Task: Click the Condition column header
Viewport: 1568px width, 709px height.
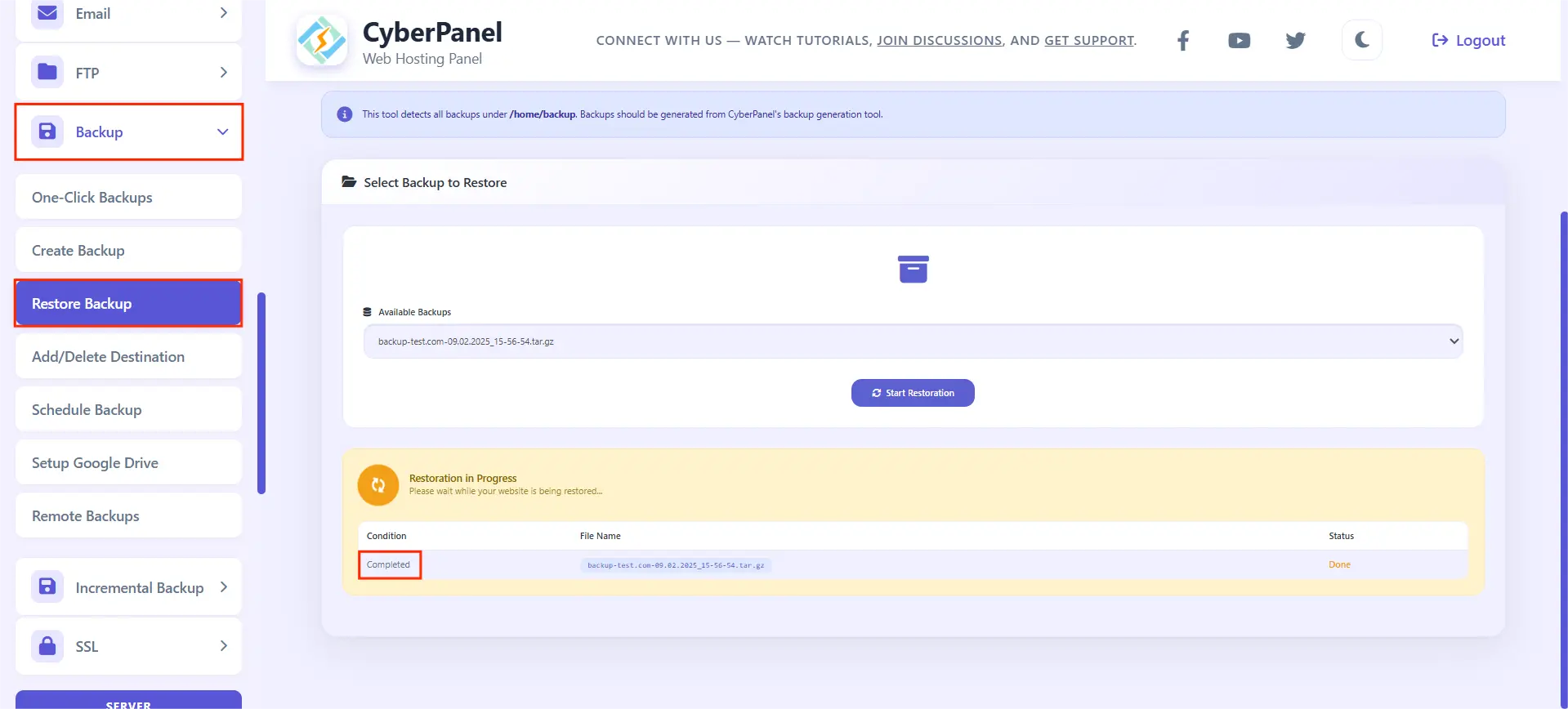Action: tap(386, 536)
